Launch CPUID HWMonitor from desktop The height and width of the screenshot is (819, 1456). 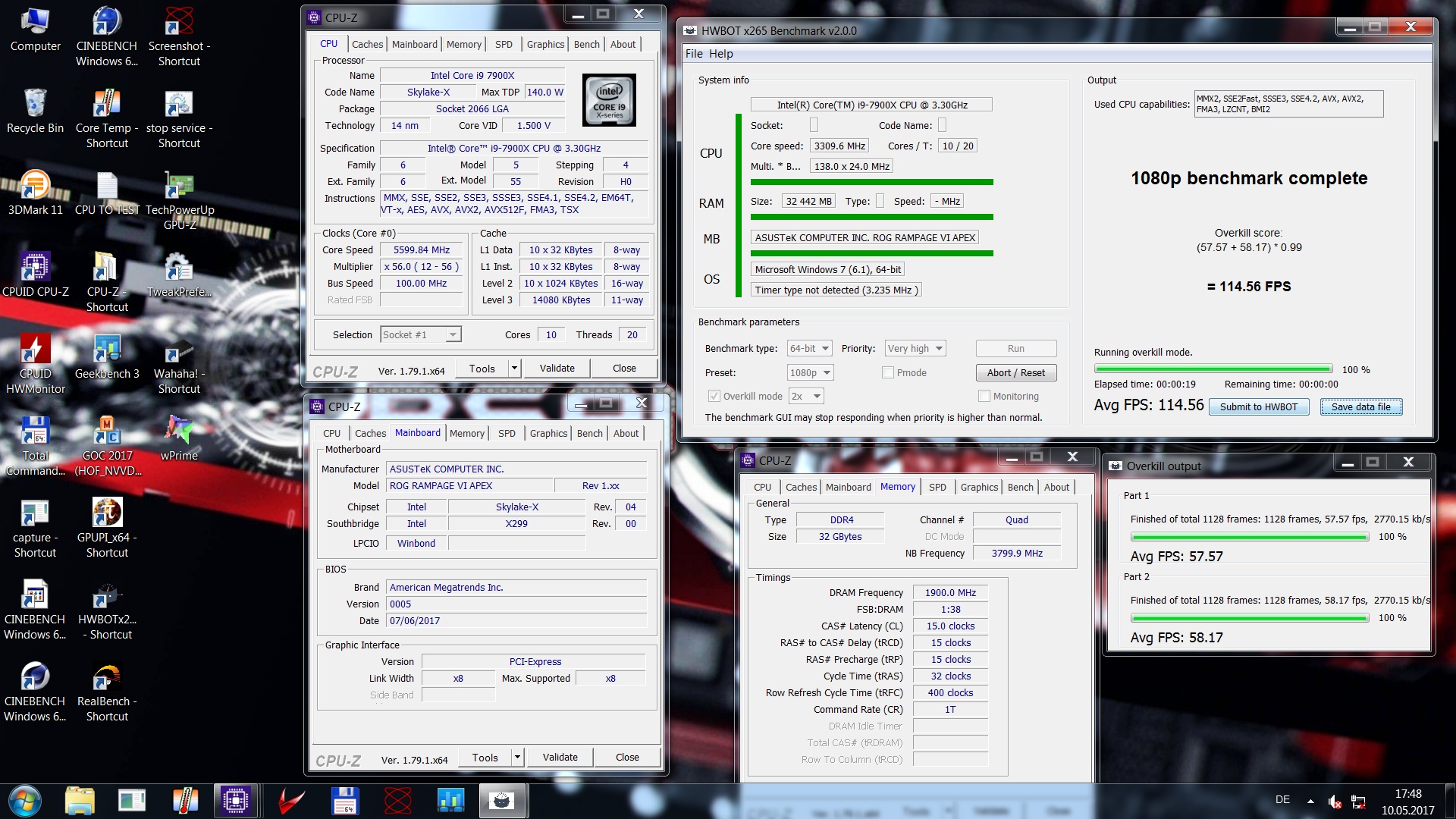pyautogui.click(x=35, y=365)
